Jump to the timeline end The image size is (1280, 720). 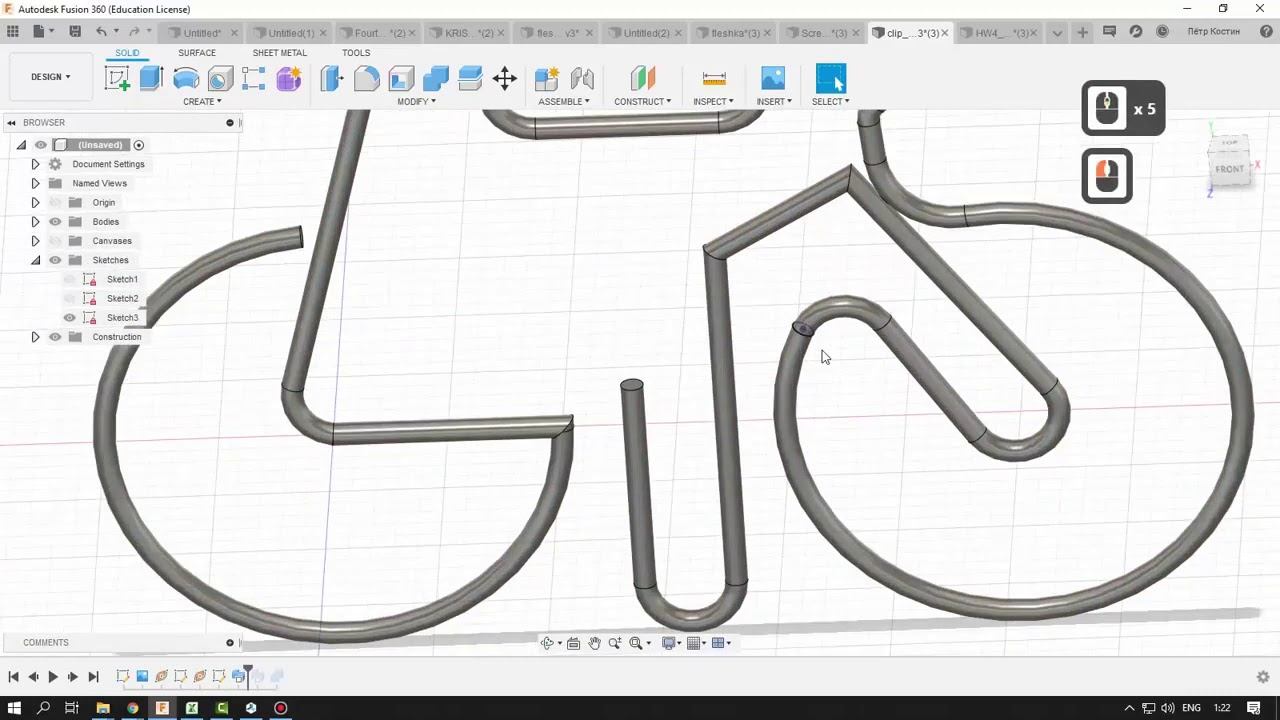(x=93, y=677)
